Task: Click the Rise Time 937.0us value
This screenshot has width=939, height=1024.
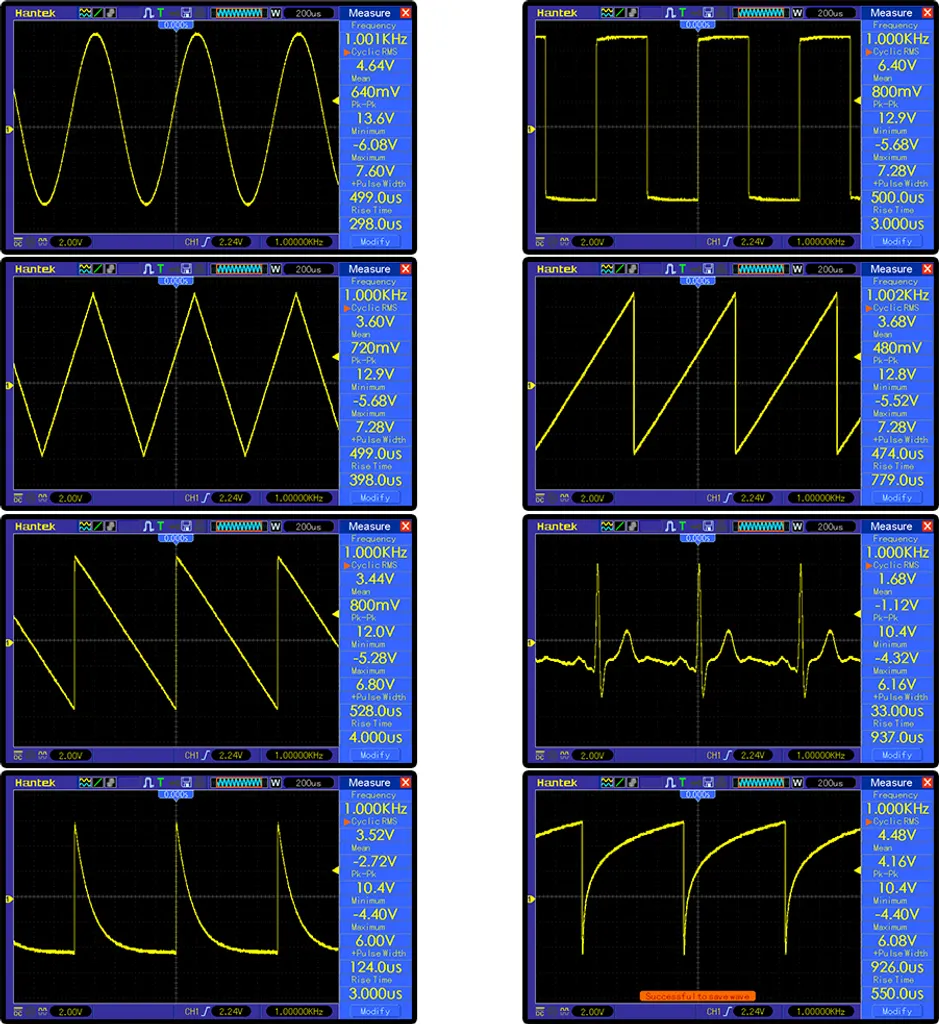Action: pos(897,737)
